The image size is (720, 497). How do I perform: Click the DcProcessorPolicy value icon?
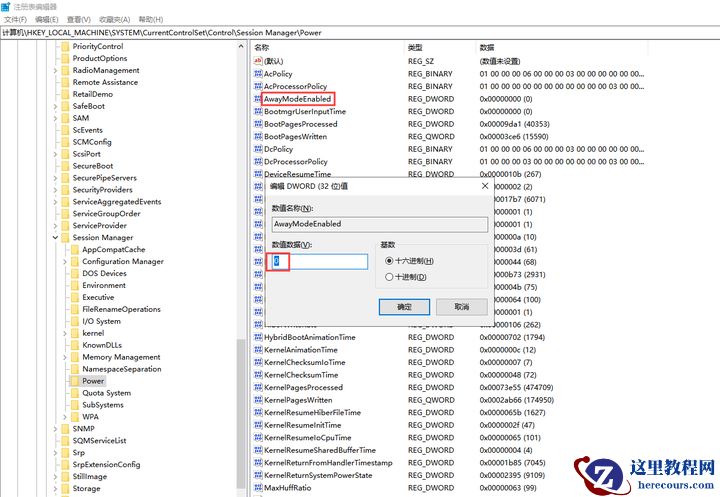pyautogui.click(x=258, y=161)
